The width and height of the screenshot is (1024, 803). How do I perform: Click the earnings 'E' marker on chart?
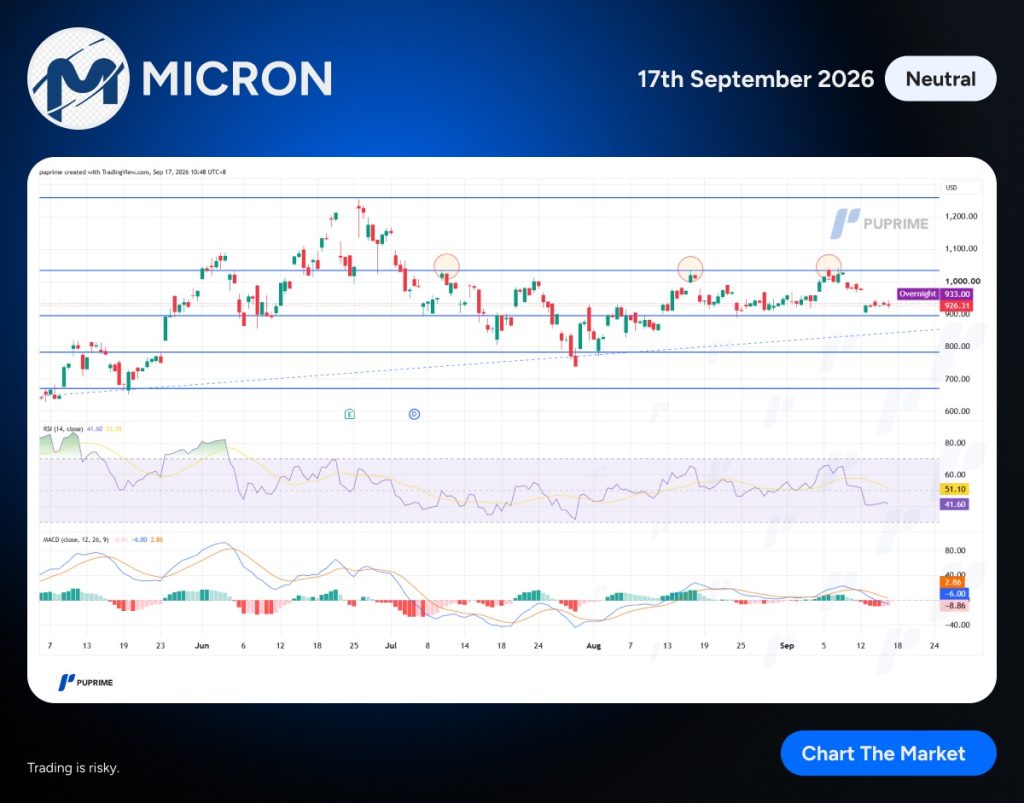point(349,414)
